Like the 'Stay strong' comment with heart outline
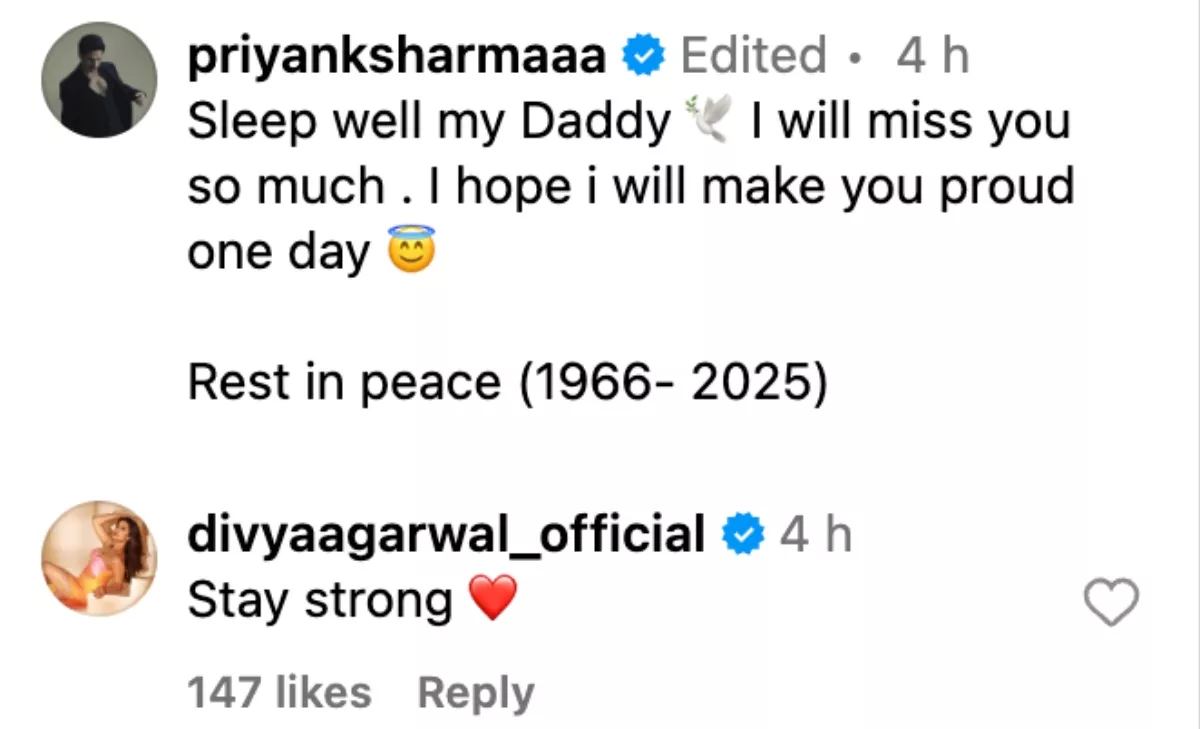Viewport: 1200px width, 729px height. click(1112, 602)
